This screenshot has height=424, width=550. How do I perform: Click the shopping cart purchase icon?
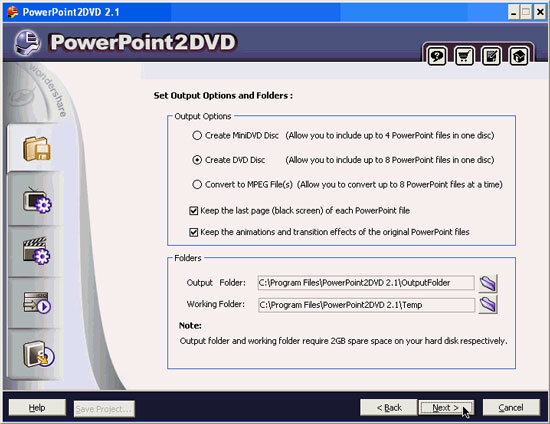pyautogui.click(x=464, y=56)
